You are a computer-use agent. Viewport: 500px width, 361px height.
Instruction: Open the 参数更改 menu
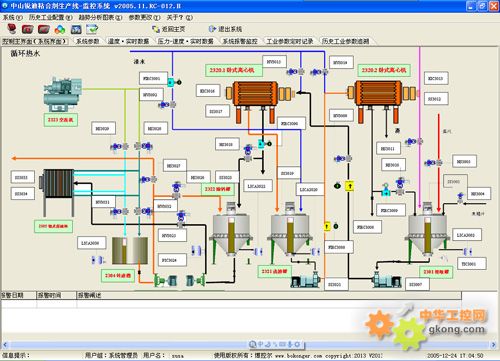(x=144, y=17)
